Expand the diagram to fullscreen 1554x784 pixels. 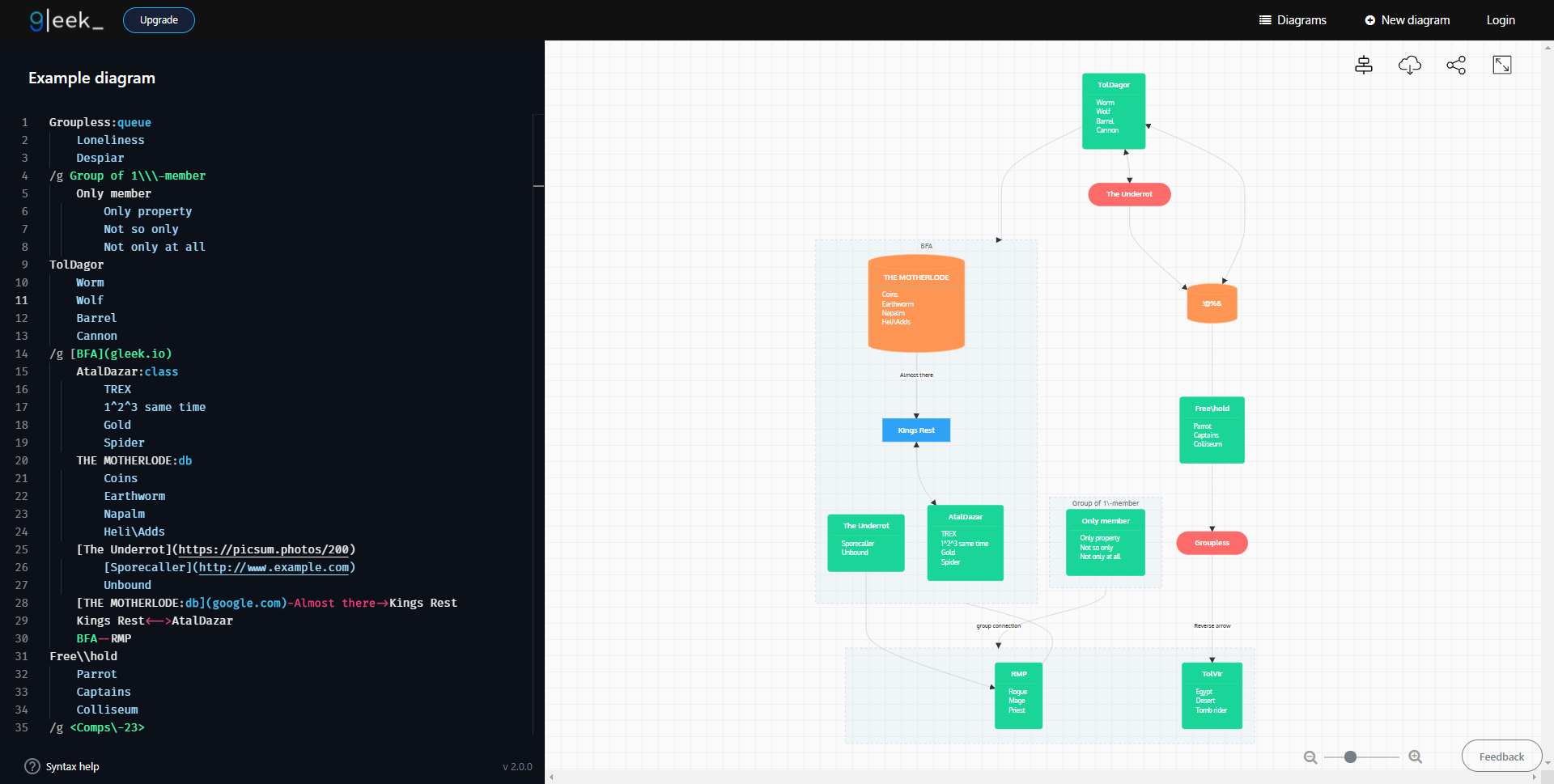click(x=1502, y=64)
